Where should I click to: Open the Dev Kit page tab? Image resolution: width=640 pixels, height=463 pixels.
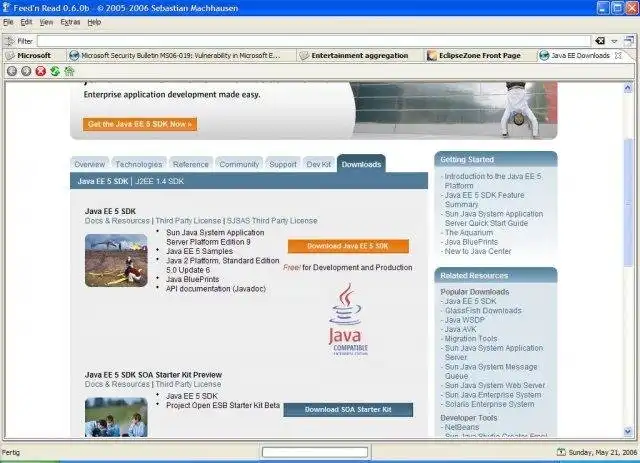click(318, 164)
